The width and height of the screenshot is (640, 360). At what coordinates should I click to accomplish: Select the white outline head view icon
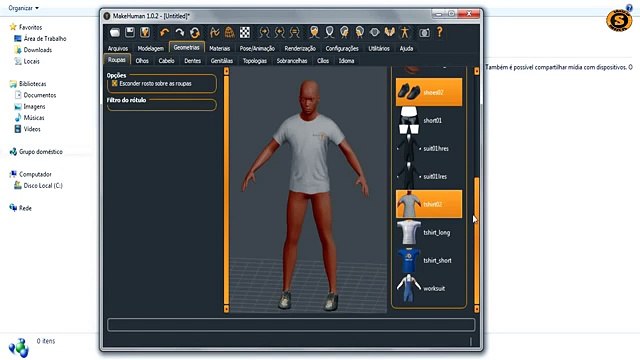pyautogui.click(x=329, y=32)
